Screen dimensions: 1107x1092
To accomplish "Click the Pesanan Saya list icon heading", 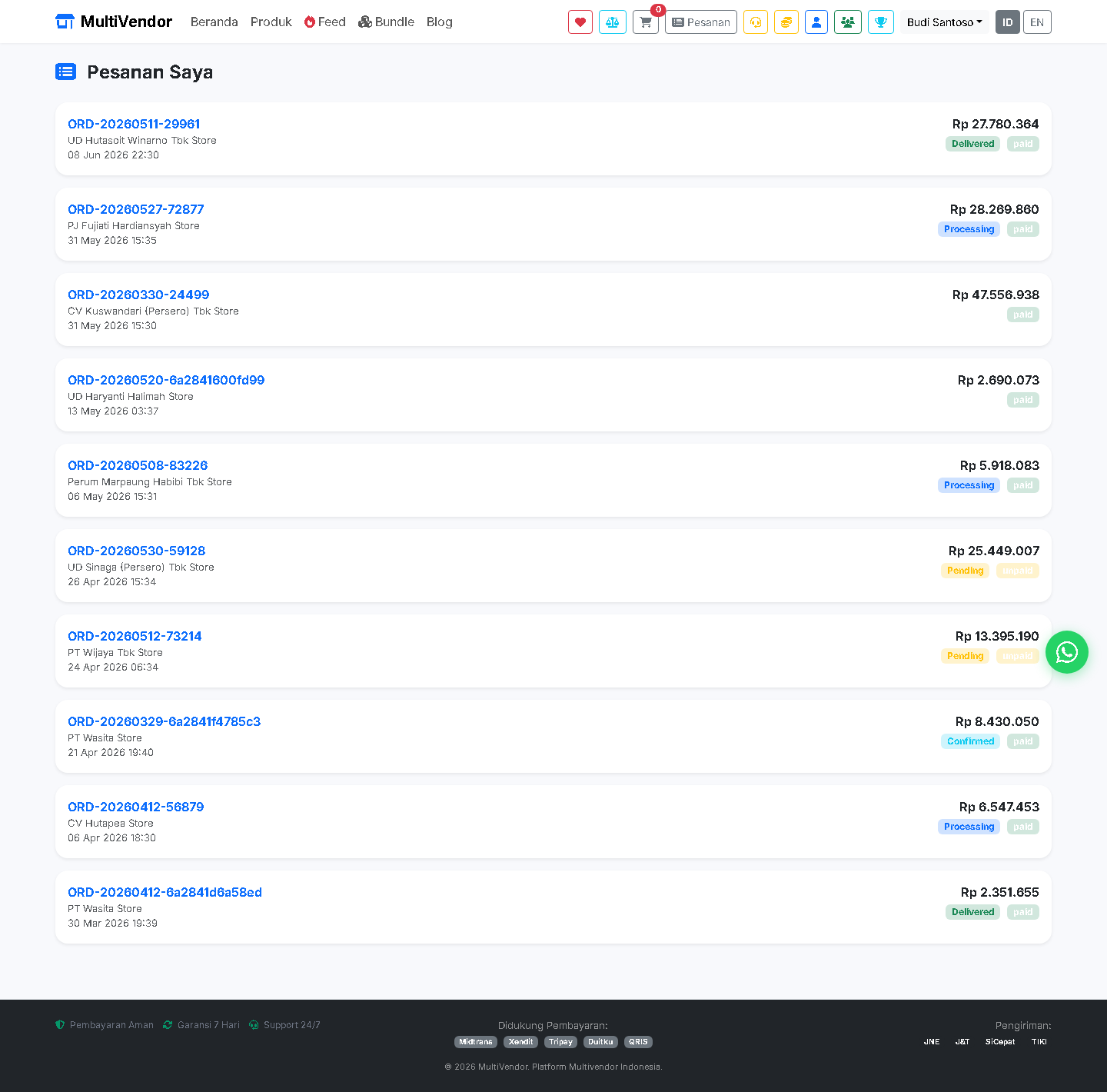I will (65, 72).
